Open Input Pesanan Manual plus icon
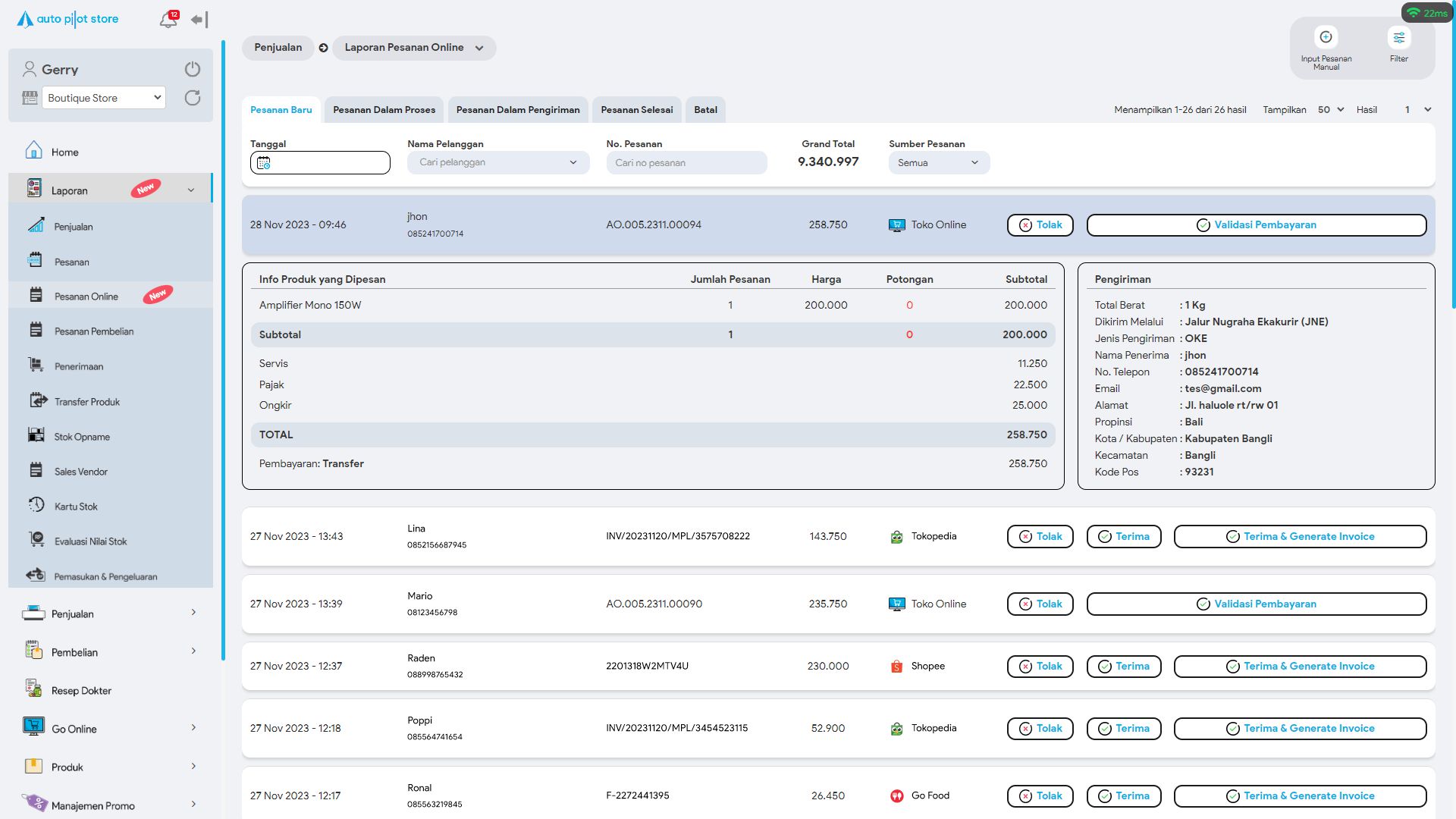1456x819 pixels. (1326, 37)
